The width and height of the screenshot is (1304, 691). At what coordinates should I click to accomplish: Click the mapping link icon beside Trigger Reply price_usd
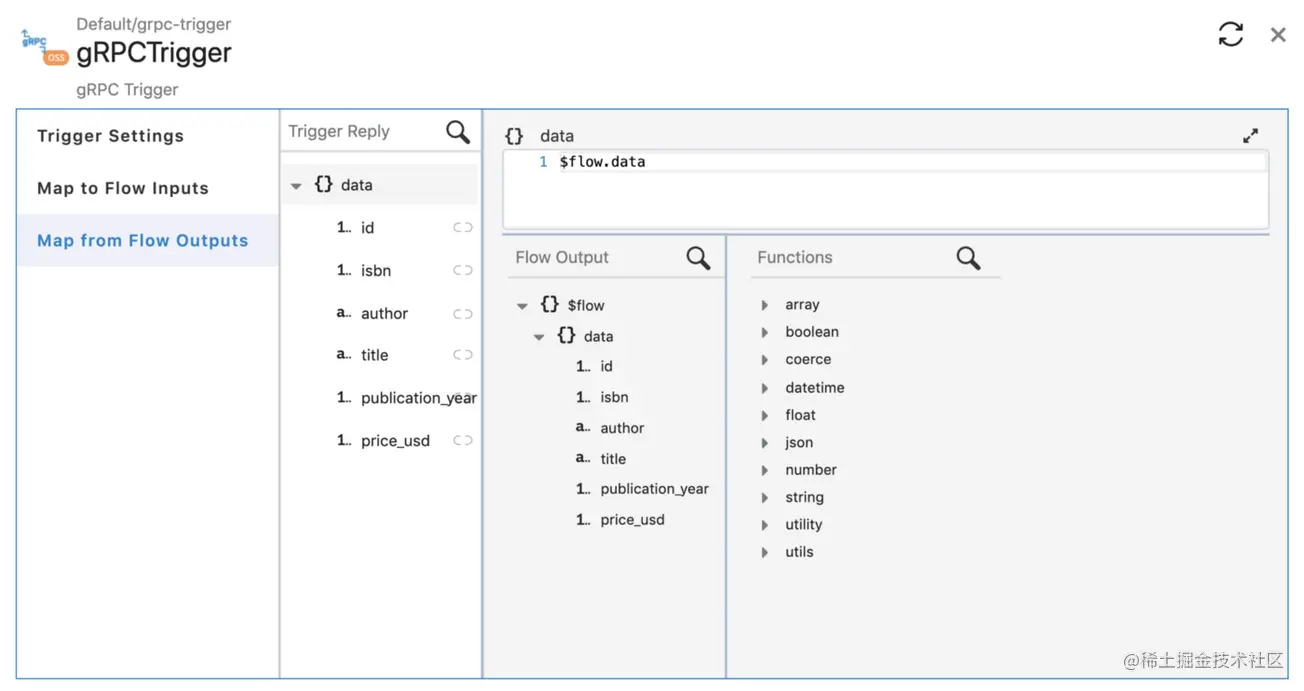coord(462,441)
